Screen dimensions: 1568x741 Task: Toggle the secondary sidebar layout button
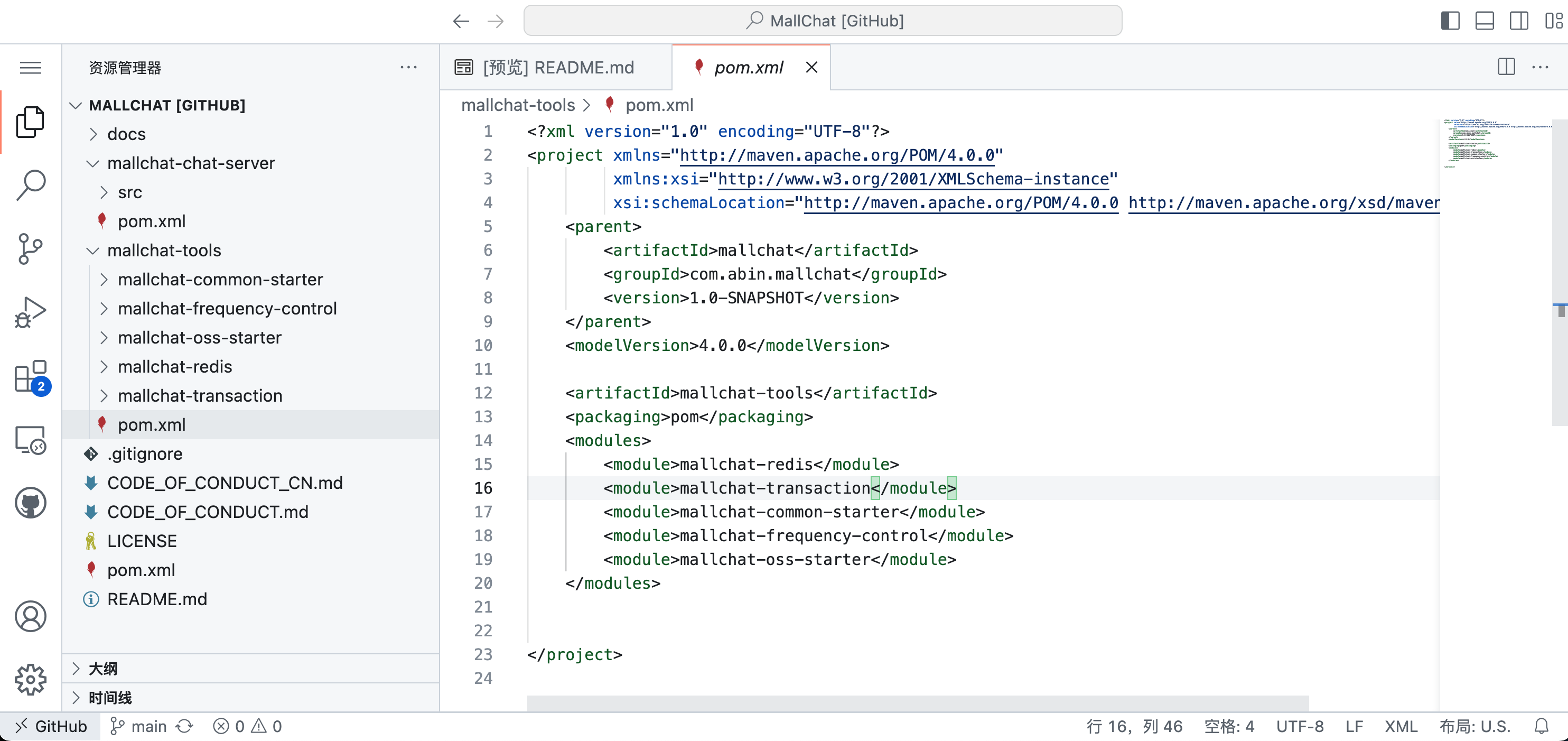pos(1518,21)
